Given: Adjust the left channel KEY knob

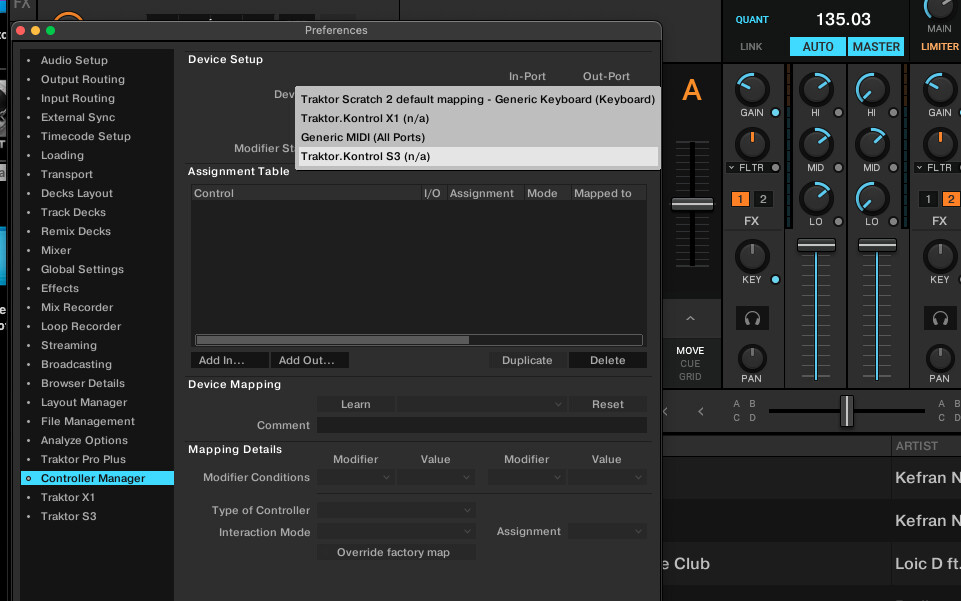Looking at the screenshot, I should tap(751, 256).
